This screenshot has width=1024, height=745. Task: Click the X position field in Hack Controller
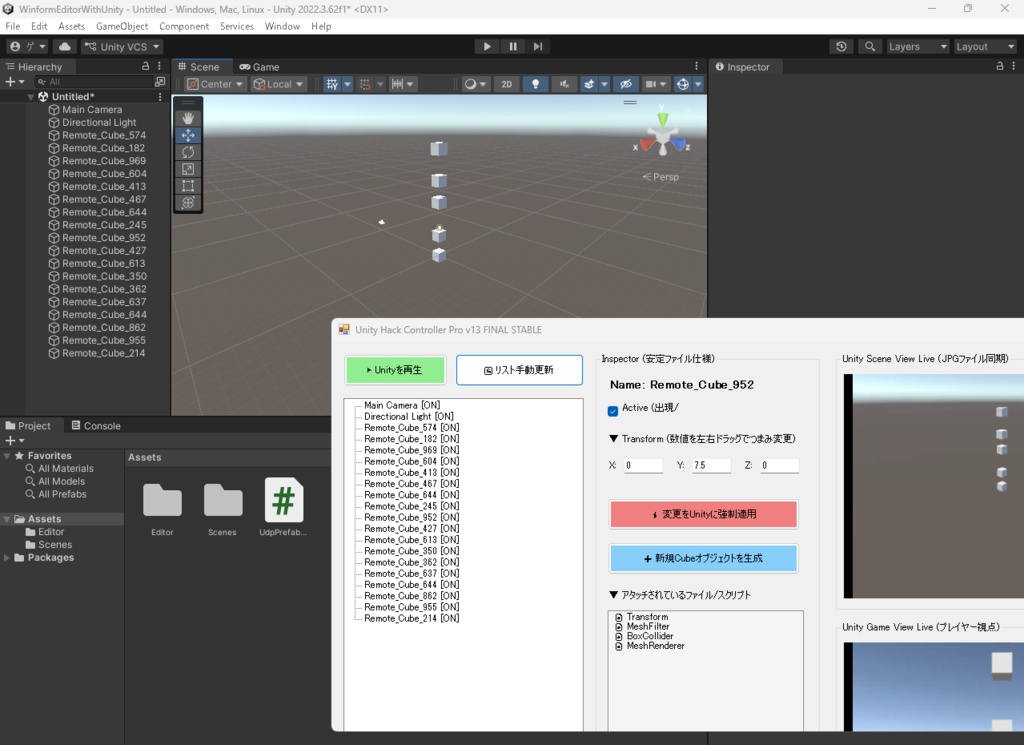click(x=643, y=466)
